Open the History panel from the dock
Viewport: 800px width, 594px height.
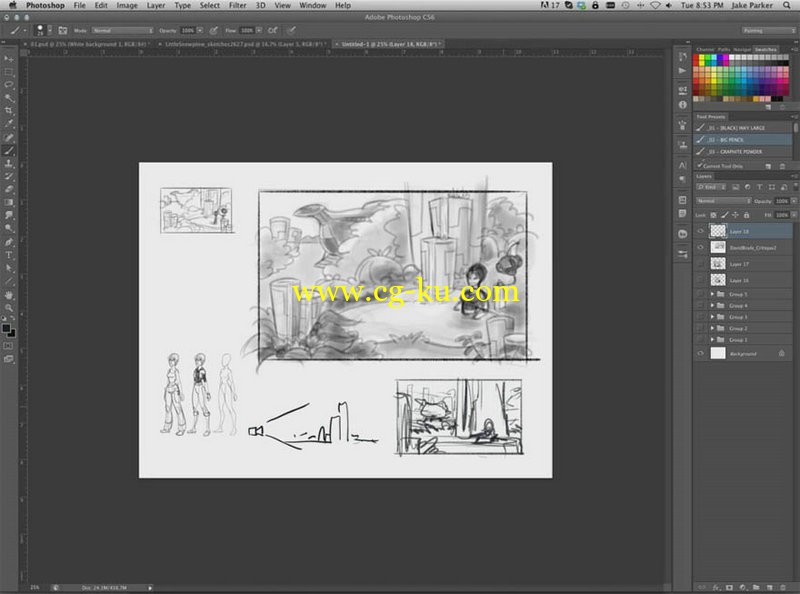point(683,56)
